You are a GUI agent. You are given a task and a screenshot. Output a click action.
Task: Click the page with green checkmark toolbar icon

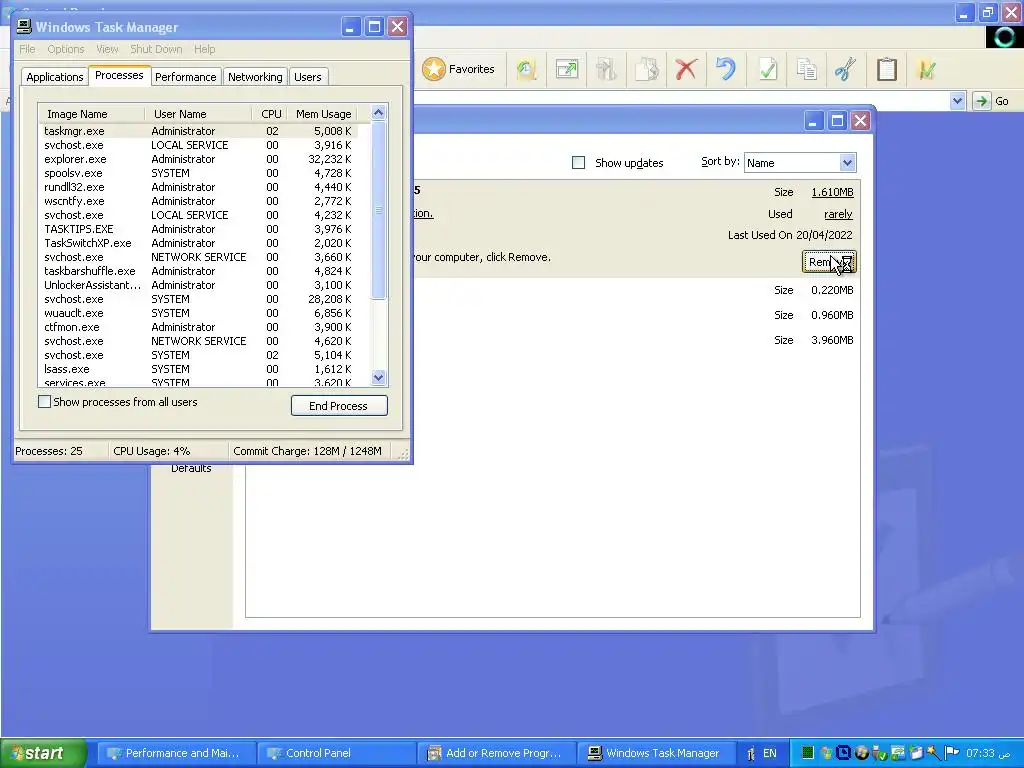click(767, 69)
